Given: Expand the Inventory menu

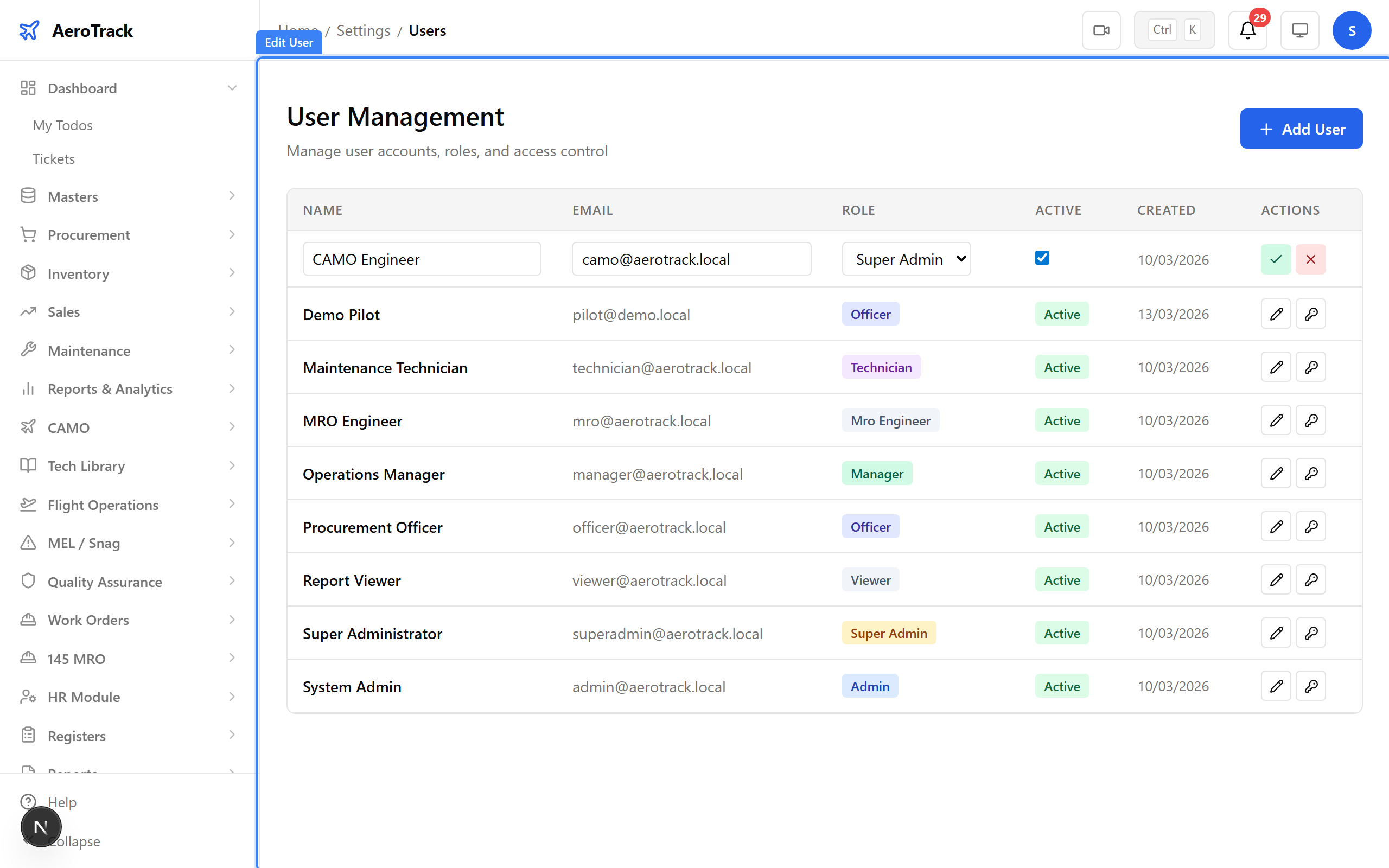Looking at the screenshot, I should [78, 274].
